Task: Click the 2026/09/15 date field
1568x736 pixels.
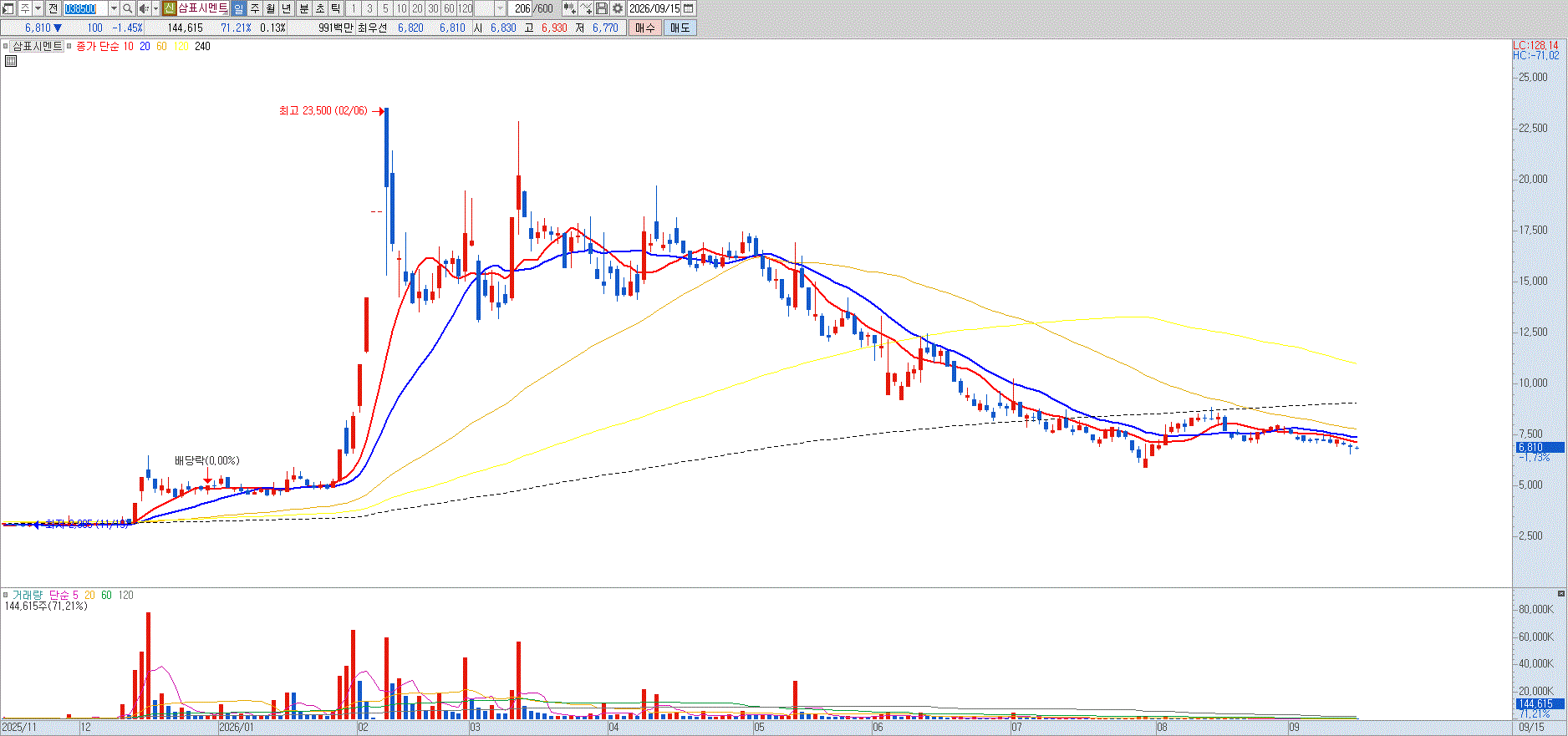Action: [x=654, y=8]
